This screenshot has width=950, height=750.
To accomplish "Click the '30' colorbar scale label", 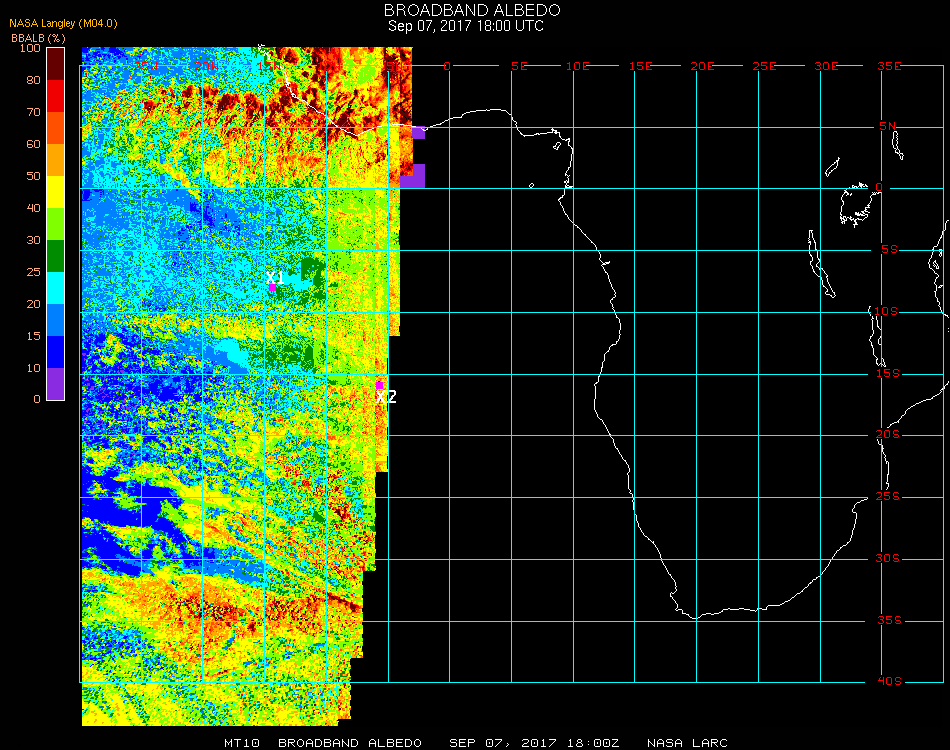I will click(x=33, y=241).
